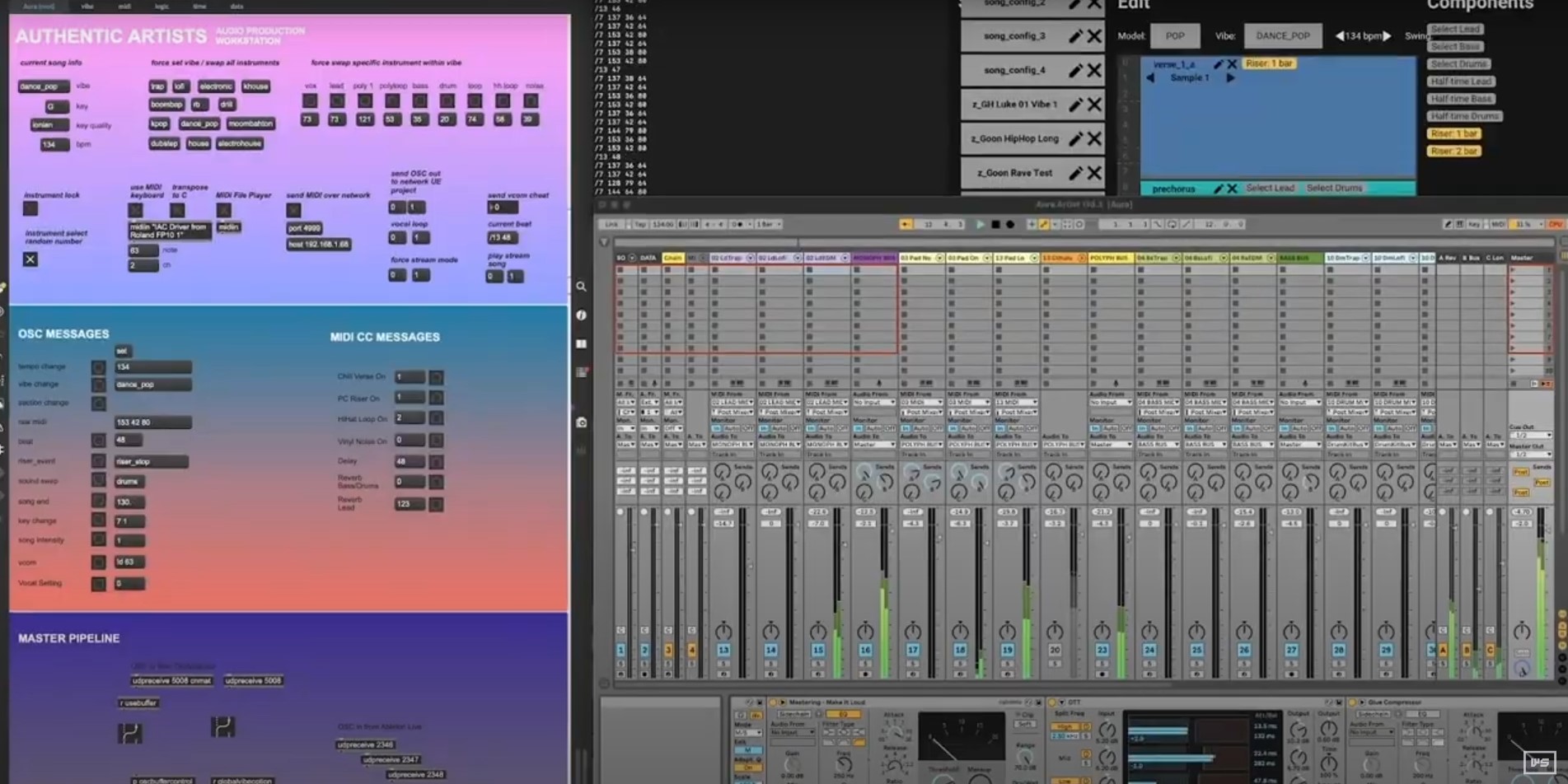The width and height of the screenshot is (1568, 784).
Task: Stop playback with the Ableton stop button
Action: point(995,224)
